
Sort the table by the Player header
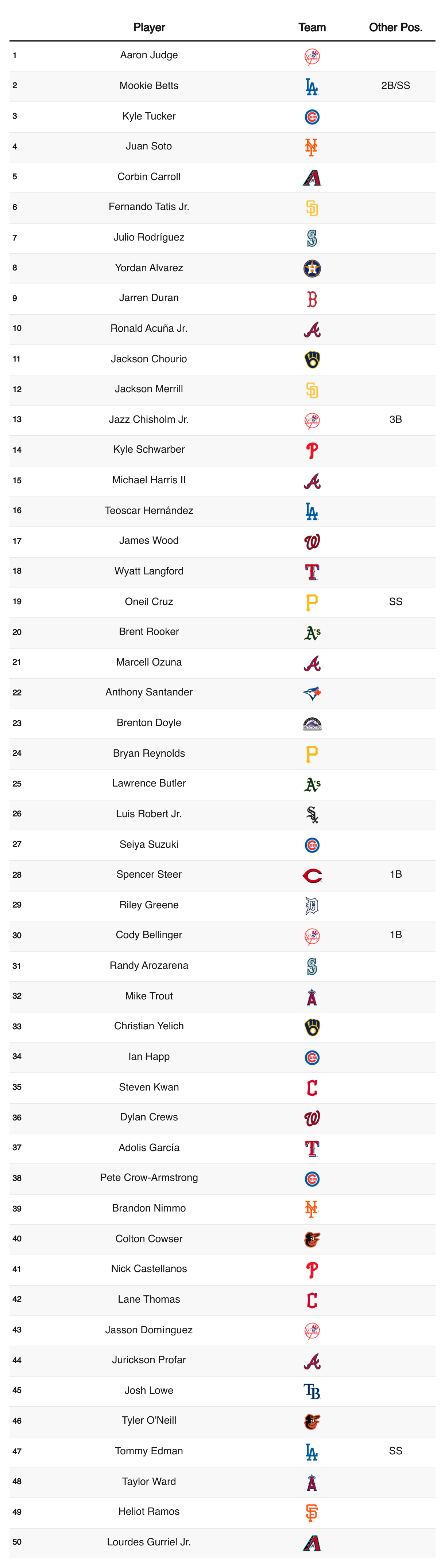point(149,27)
